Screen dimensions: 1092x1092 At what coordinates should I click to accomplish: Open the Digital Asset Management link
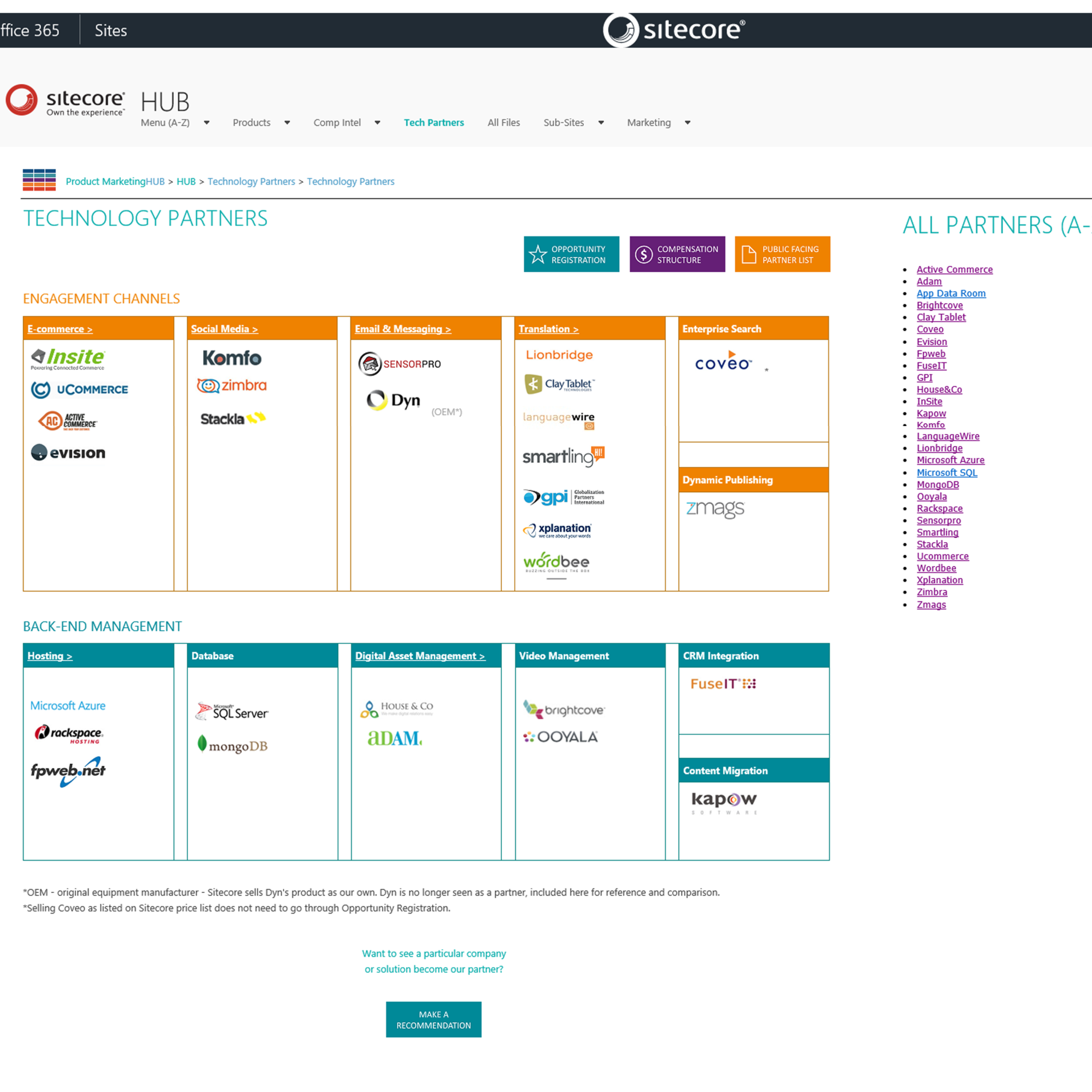click(x=420, y=656)
